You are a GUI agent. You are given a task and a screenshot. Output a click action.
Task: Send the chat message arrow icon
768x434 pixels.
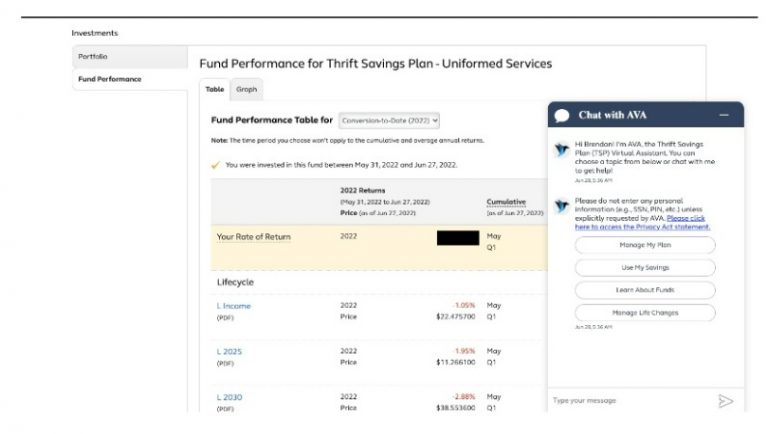click(x=725, y=401)
